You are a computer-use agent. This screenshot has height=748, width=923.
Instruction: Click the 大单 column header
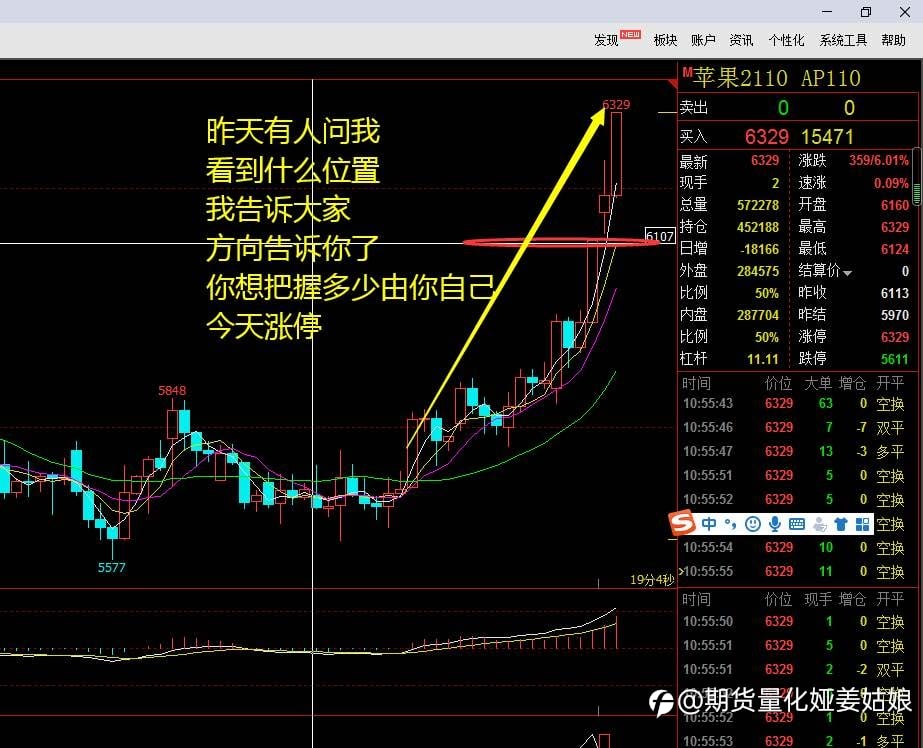tap(818, 384)
